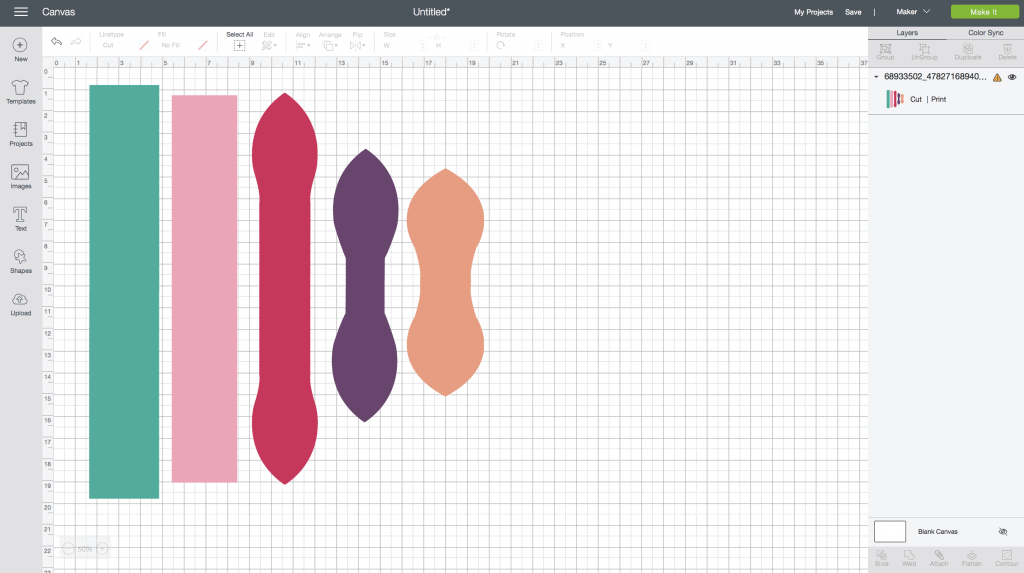Select the Layers tab
Screen dimensions: 1024x573
coord(907,33)
